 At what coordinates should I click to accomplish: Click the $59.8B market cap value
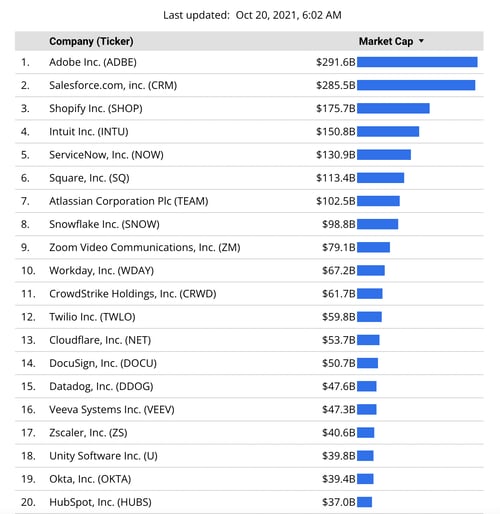(x=339, y=317)
